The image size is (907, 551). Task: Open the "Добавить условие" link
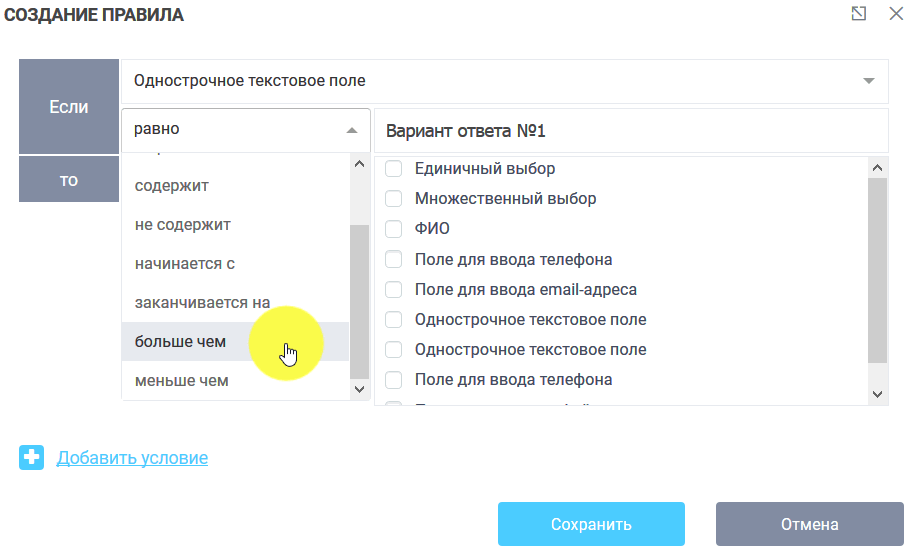132,458
